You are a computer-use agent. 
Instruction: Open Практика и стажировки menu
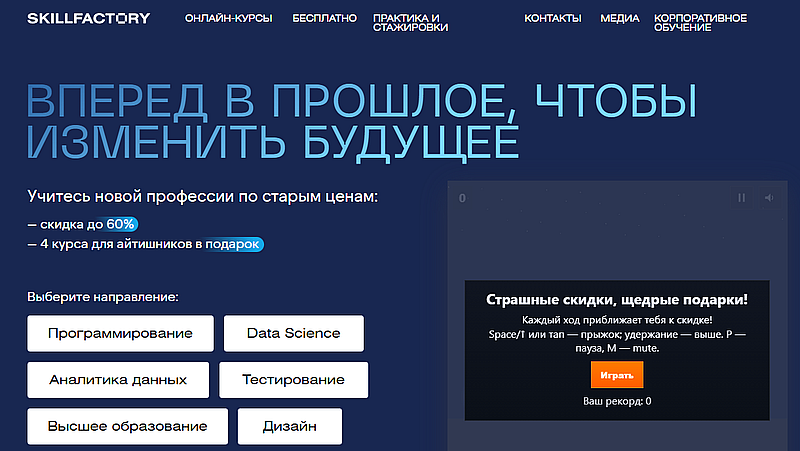(410, 23)
